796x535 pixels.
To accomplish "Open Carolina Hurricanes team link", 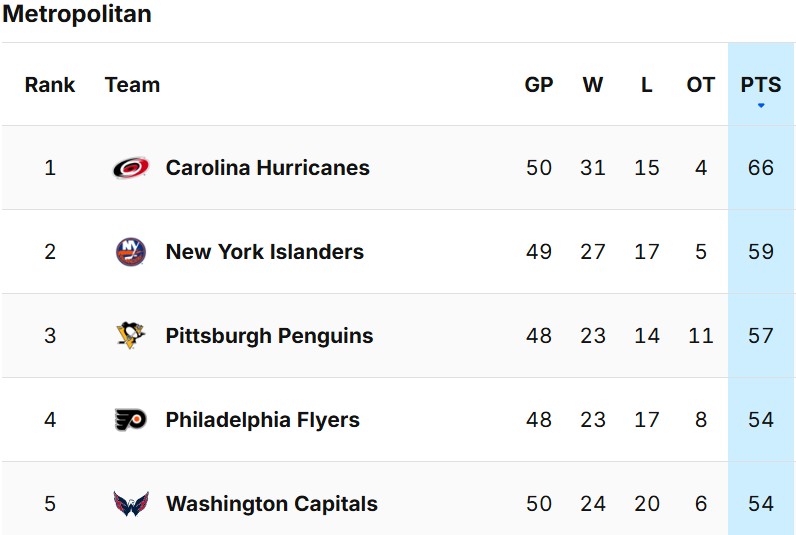I will pos(267,168).
